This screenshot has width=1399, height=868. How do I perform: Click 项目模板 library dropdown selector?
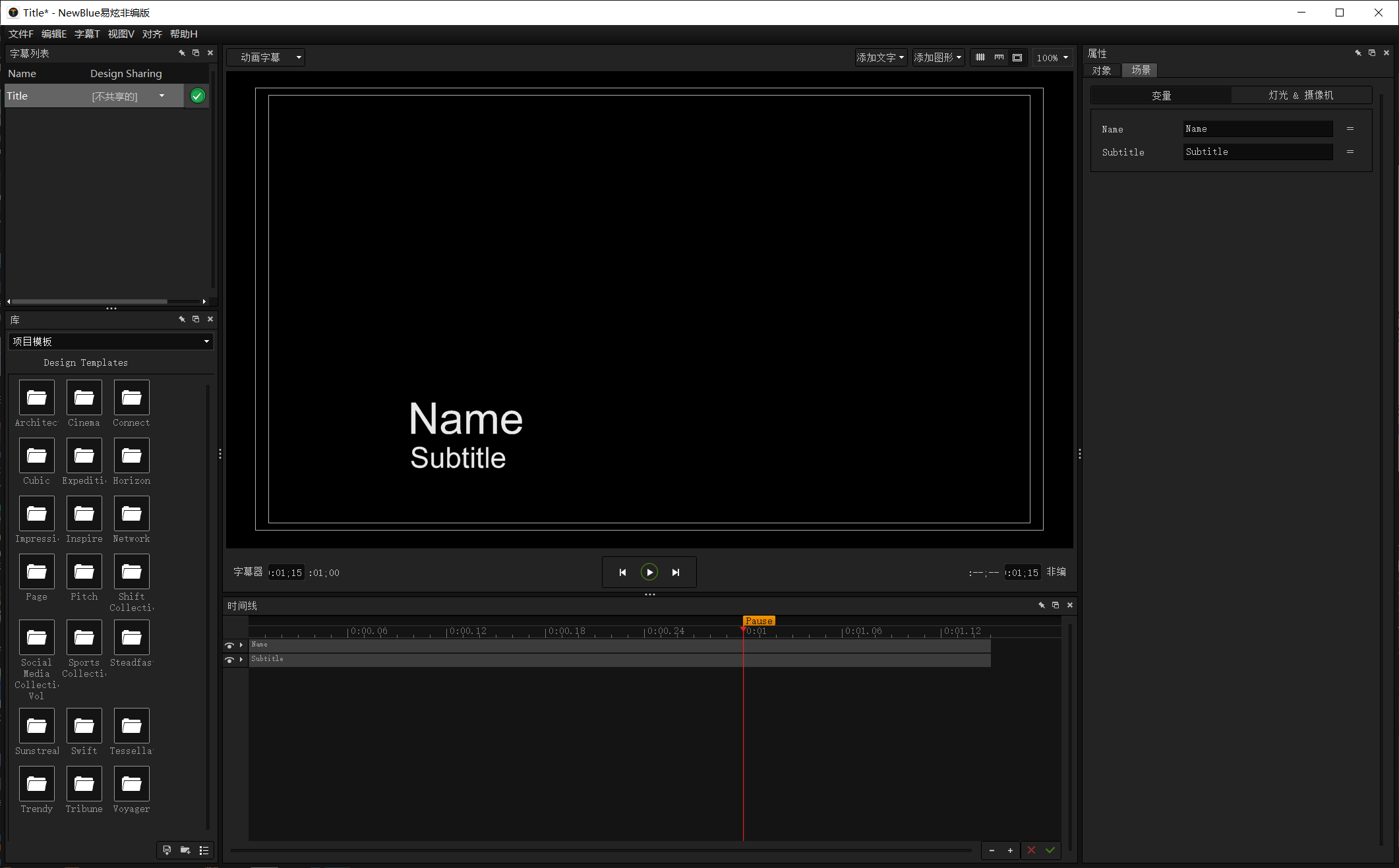tap(110, 341)
